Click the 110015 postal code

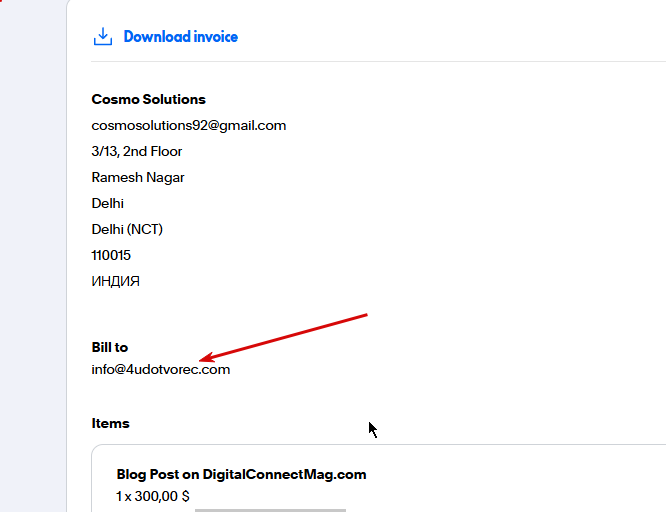pyautogui.click(x=110, y=255)
